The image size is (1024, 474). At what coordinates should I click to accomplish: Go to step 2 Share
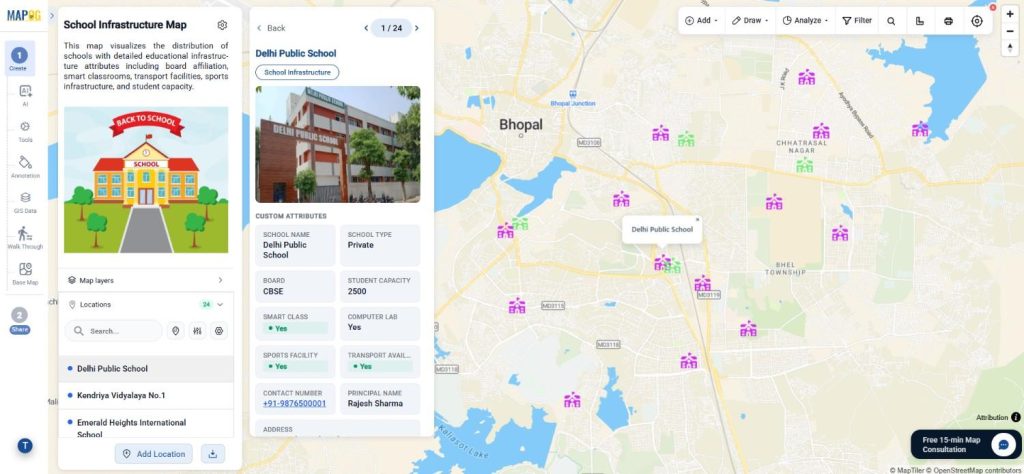tap(20, 321)
